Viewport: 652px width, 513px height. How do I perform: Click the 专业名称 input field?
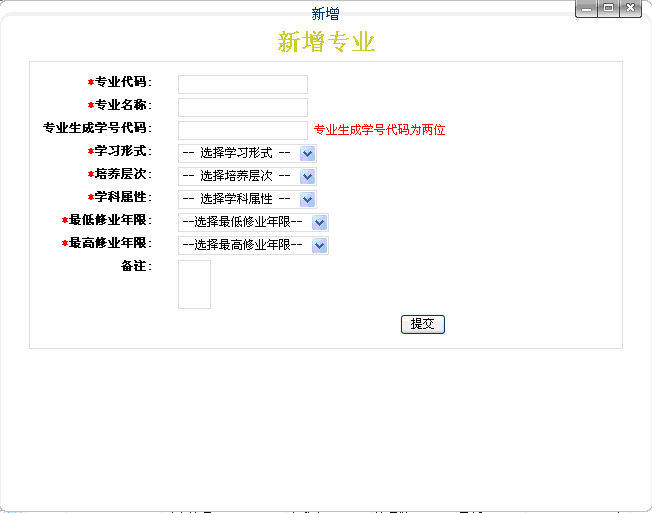pyautogui.click(x=243, y=107)
